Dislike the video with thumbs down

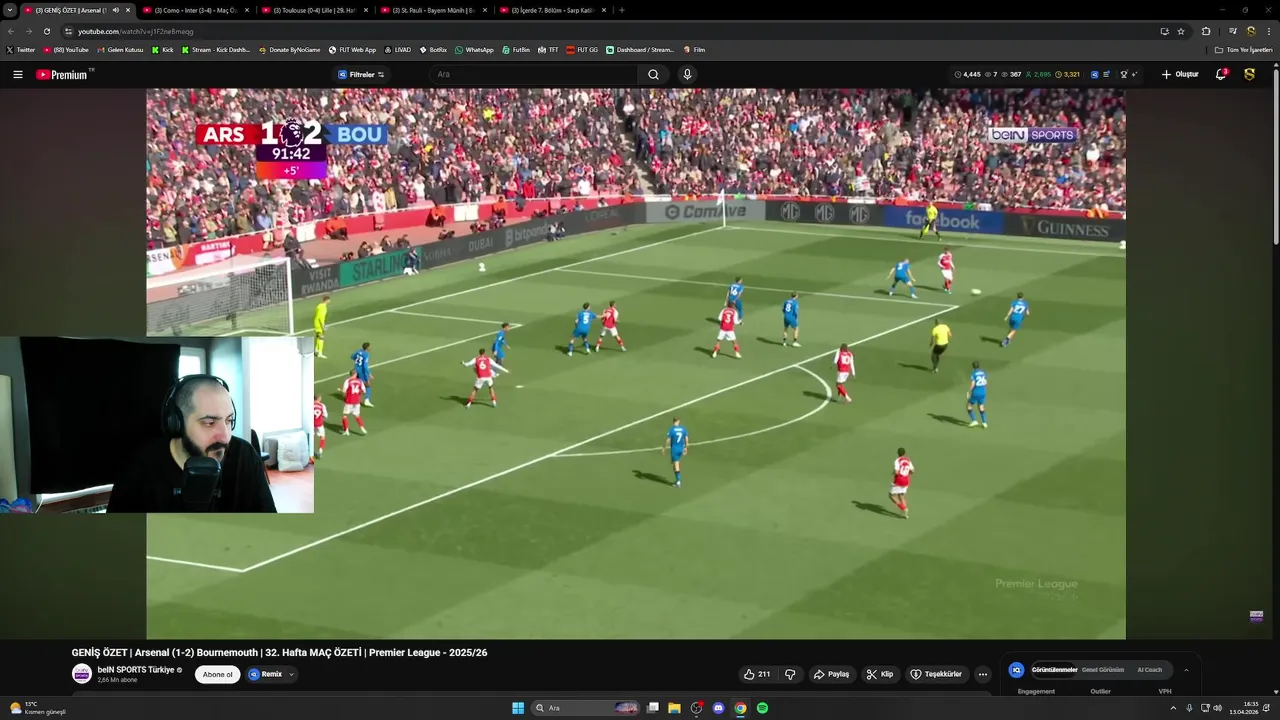click(x=790, y=674)
